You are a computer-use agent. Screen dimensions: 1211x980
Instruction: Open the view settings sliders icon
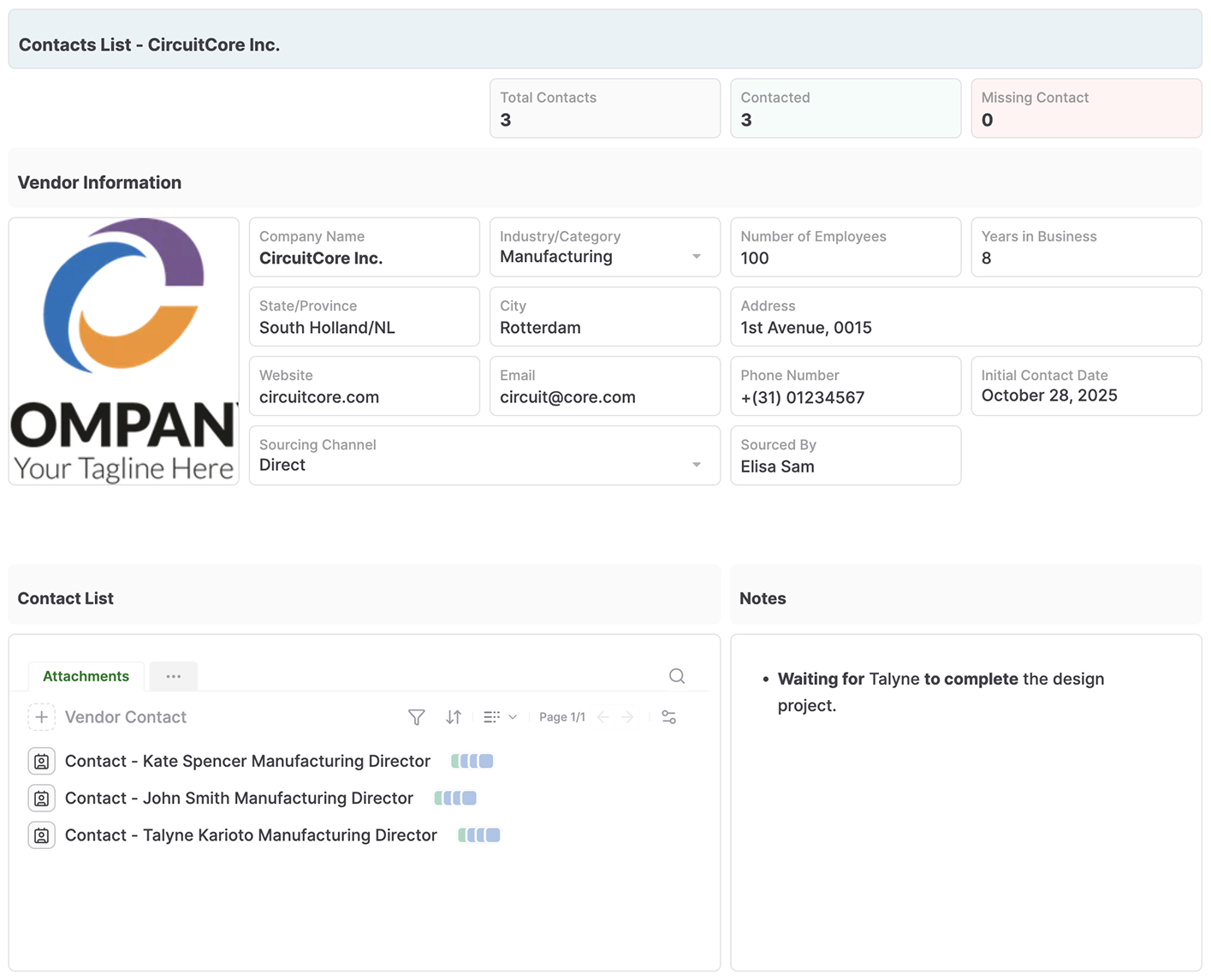click(x=669, y=717)
